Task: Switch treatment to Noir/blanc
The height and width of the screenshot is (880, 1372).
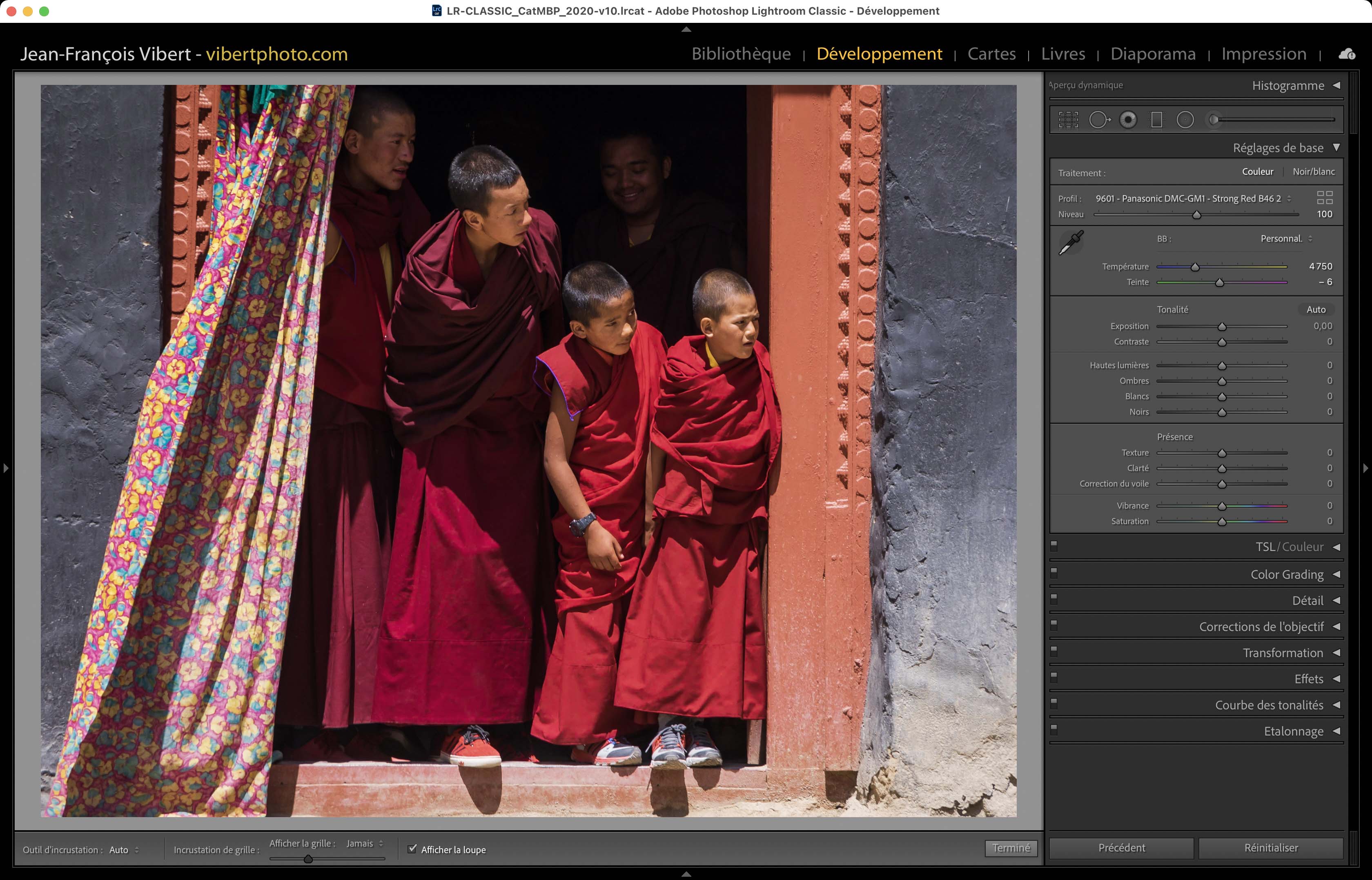Action: pos(1313,171)
